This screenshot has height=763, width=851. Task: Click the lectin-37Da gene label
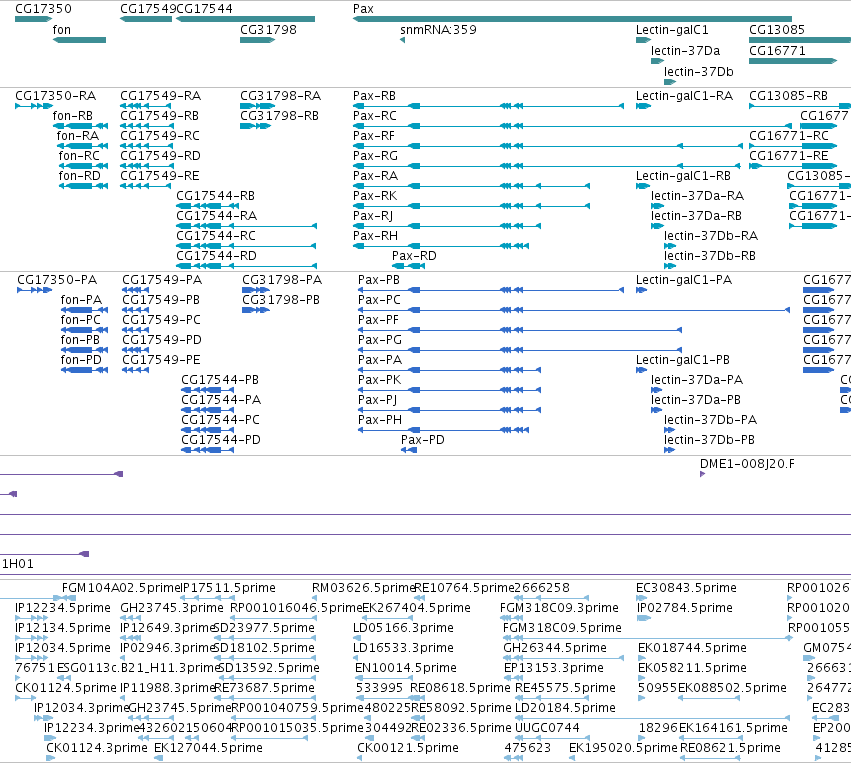coord(685,50)
